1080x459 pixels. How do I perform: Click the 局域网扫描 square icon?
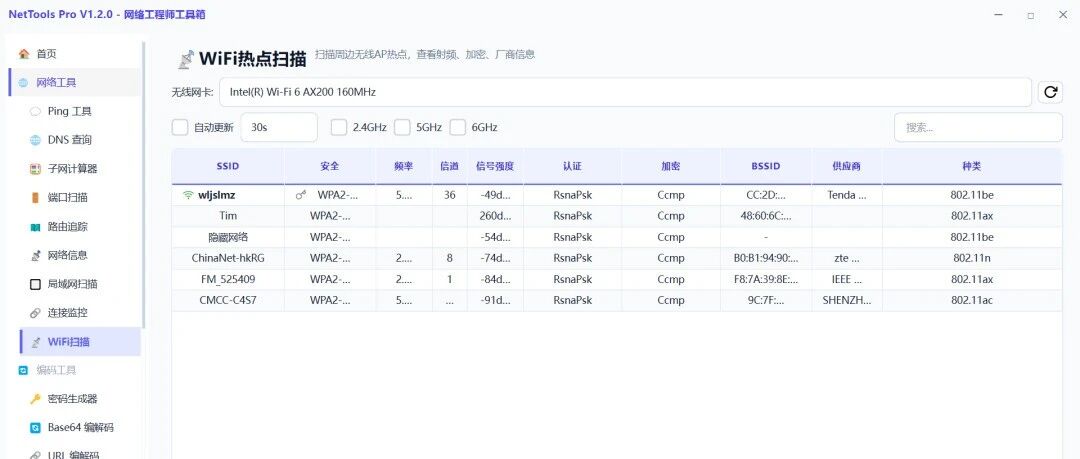pos(35,285)
